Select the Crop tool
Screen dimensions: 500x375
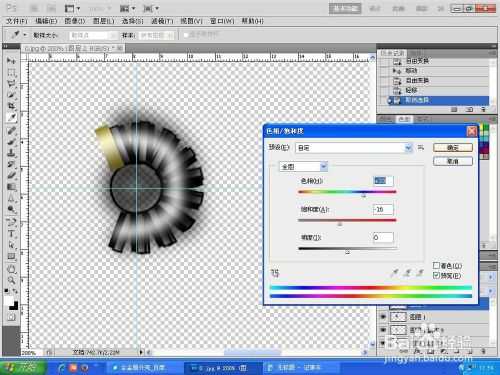11,106
